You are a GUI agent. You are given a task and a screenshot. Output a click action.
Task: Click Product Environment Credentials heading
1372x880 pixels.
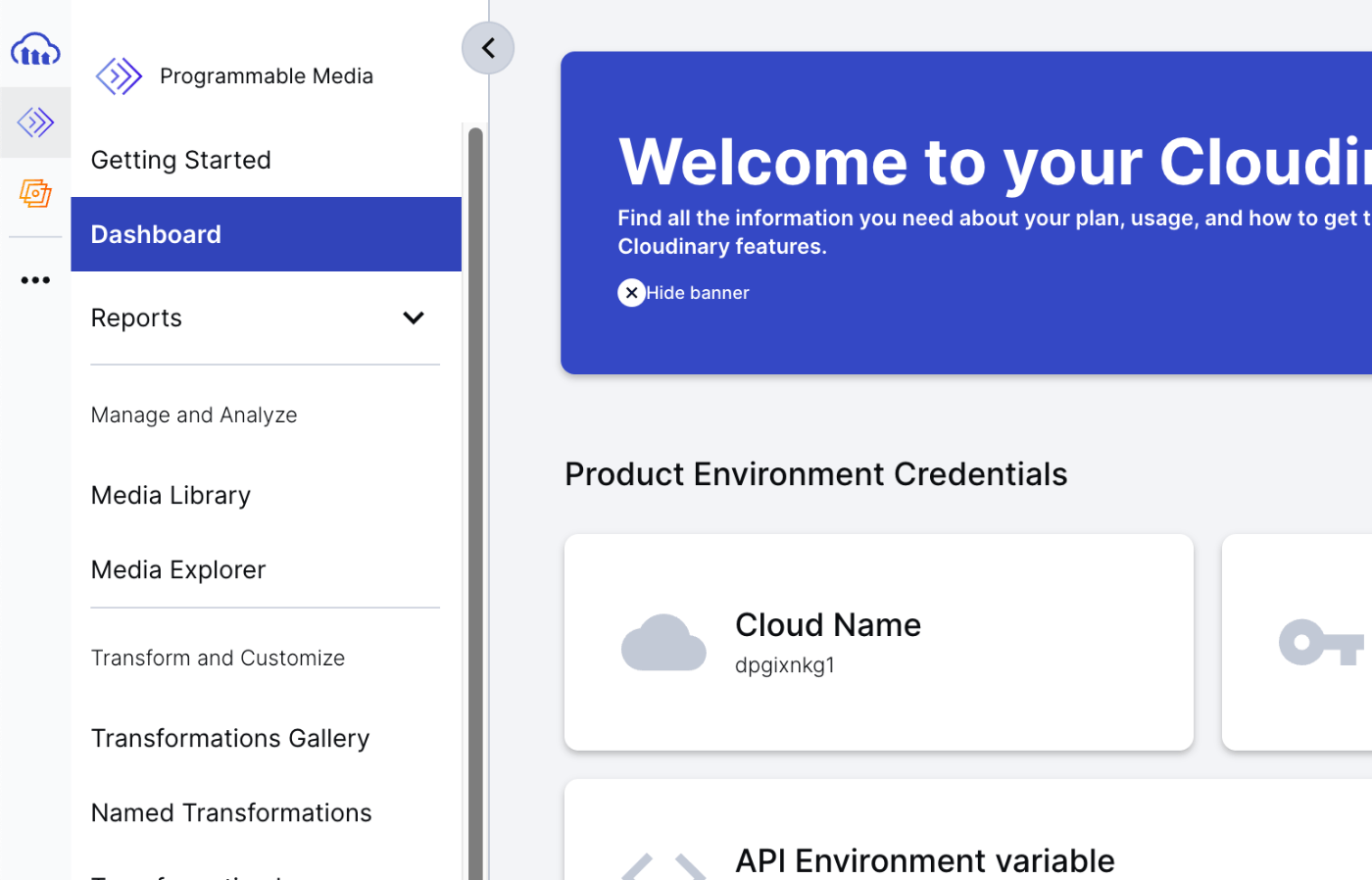pyautogui.click(x=816, y=474)
